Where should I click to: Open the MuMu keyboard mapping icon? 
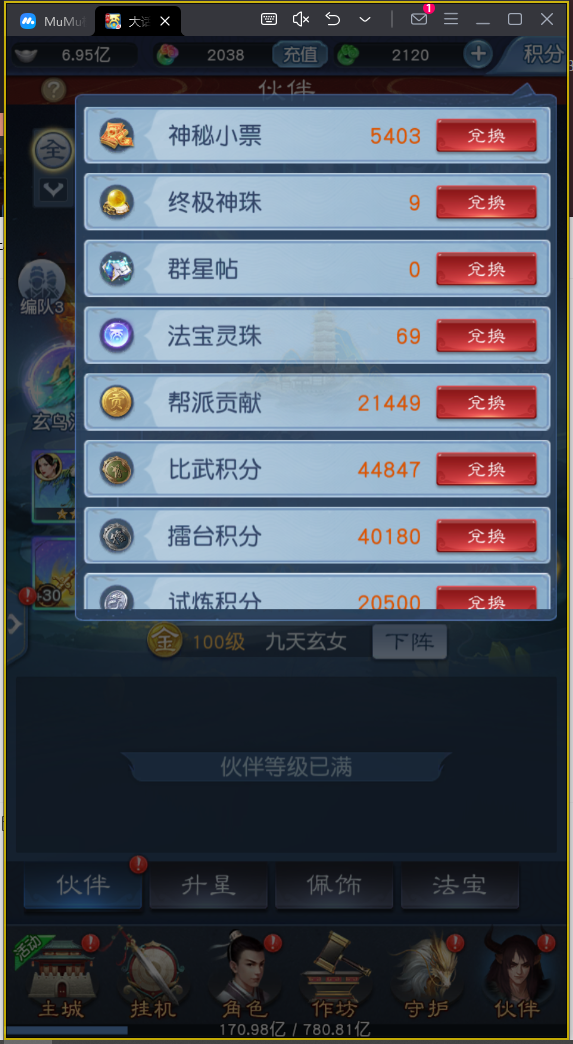click(x=269, y=19)
